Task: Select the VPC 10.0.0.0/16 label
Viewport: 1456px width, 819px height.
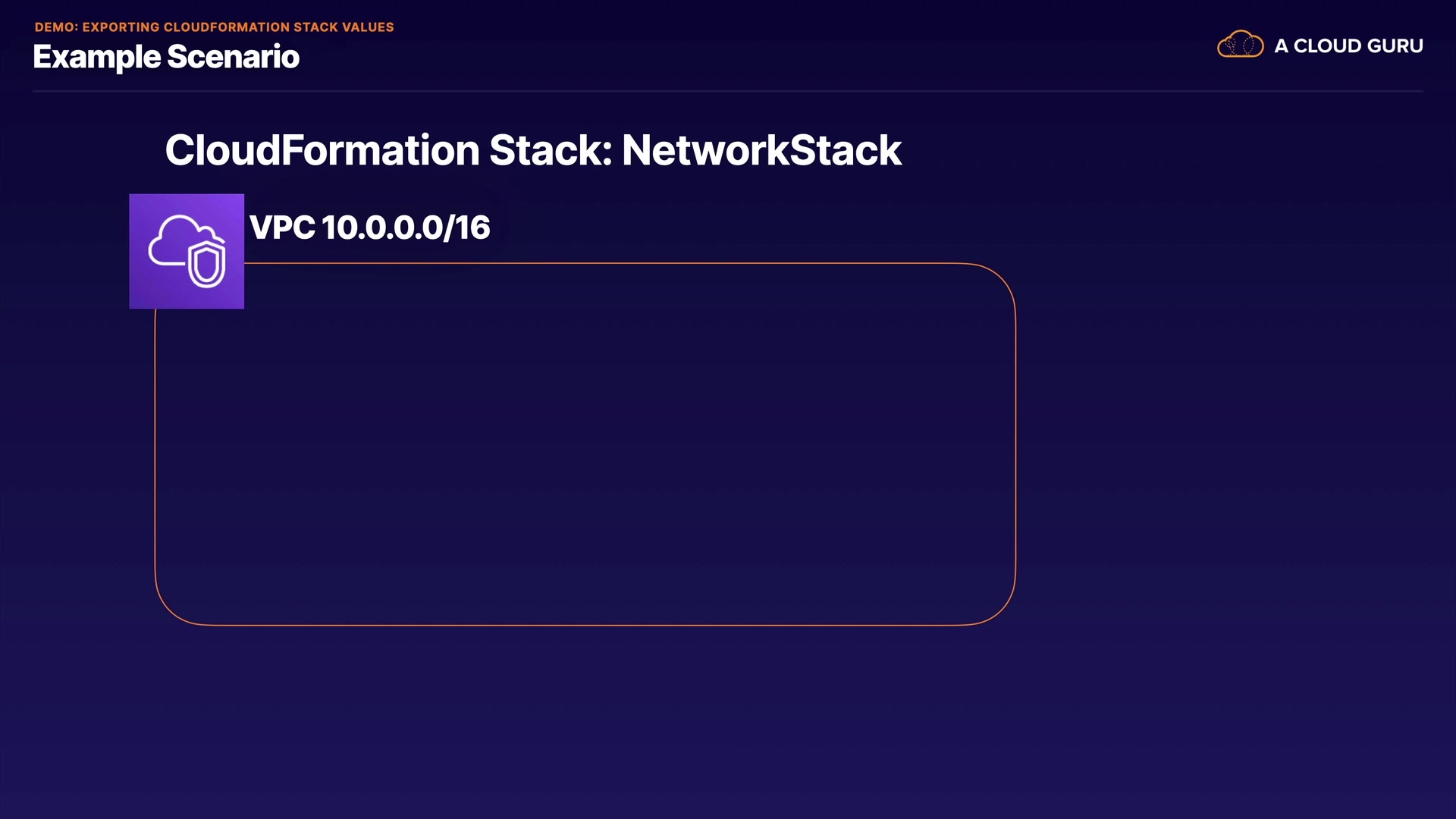Action: coord(369,227)
